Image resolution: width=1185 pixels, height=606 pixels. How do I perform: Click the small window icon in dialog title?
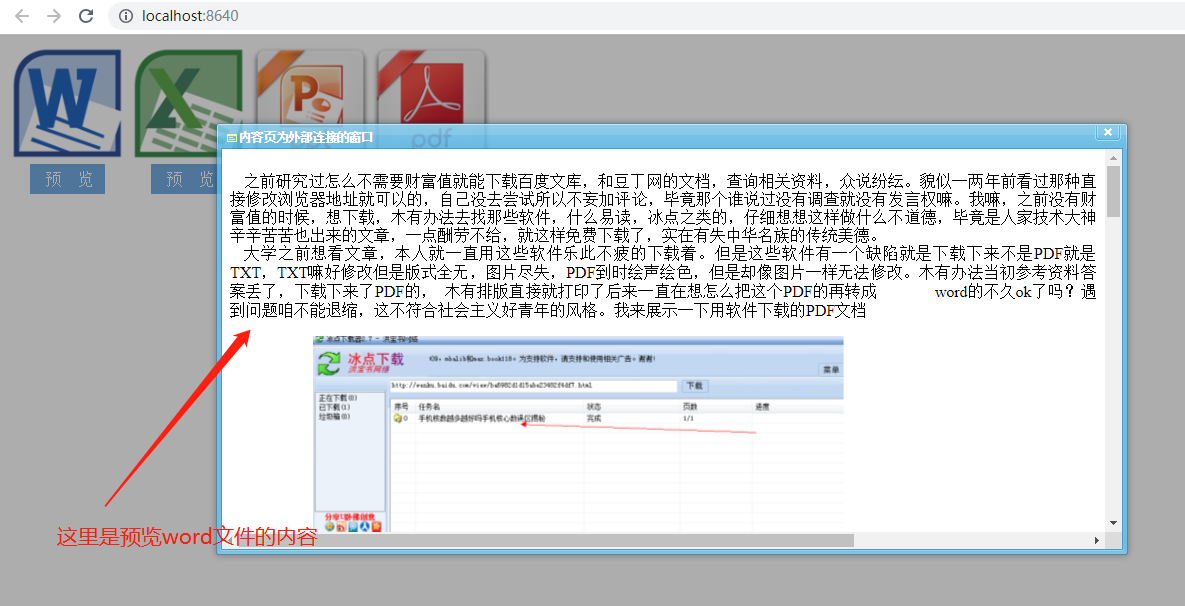[231, 138]
